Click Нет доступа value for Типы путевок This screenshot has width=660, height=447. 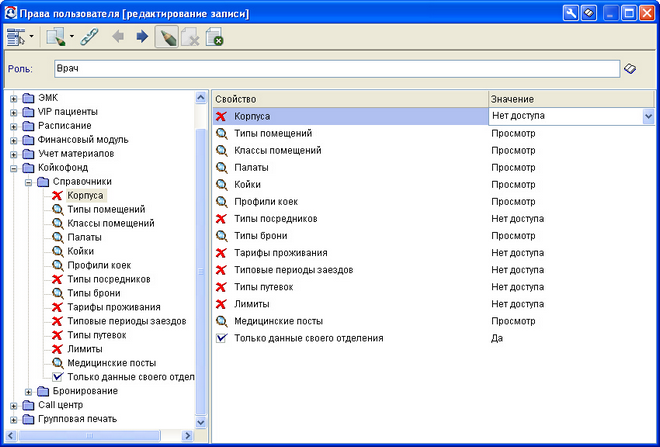517,287
